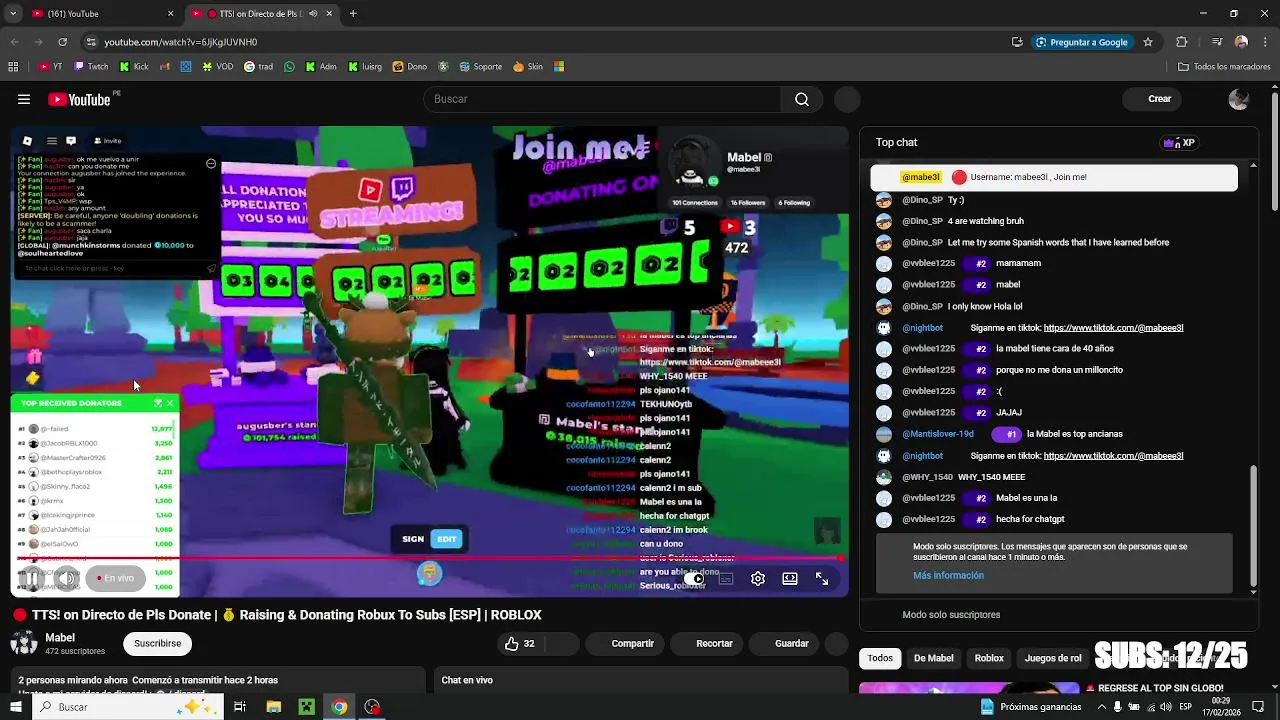Expand the Top chat mode dropdown

[x=897, y=143]
